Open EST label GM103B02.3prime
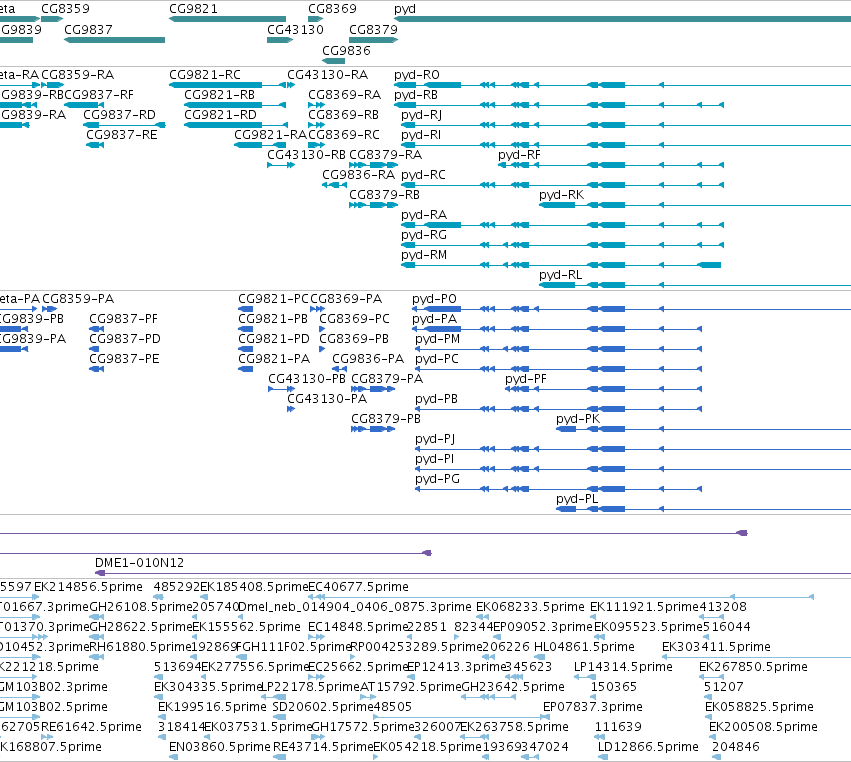This screenshot has height=762, width=851. (53, 687)
